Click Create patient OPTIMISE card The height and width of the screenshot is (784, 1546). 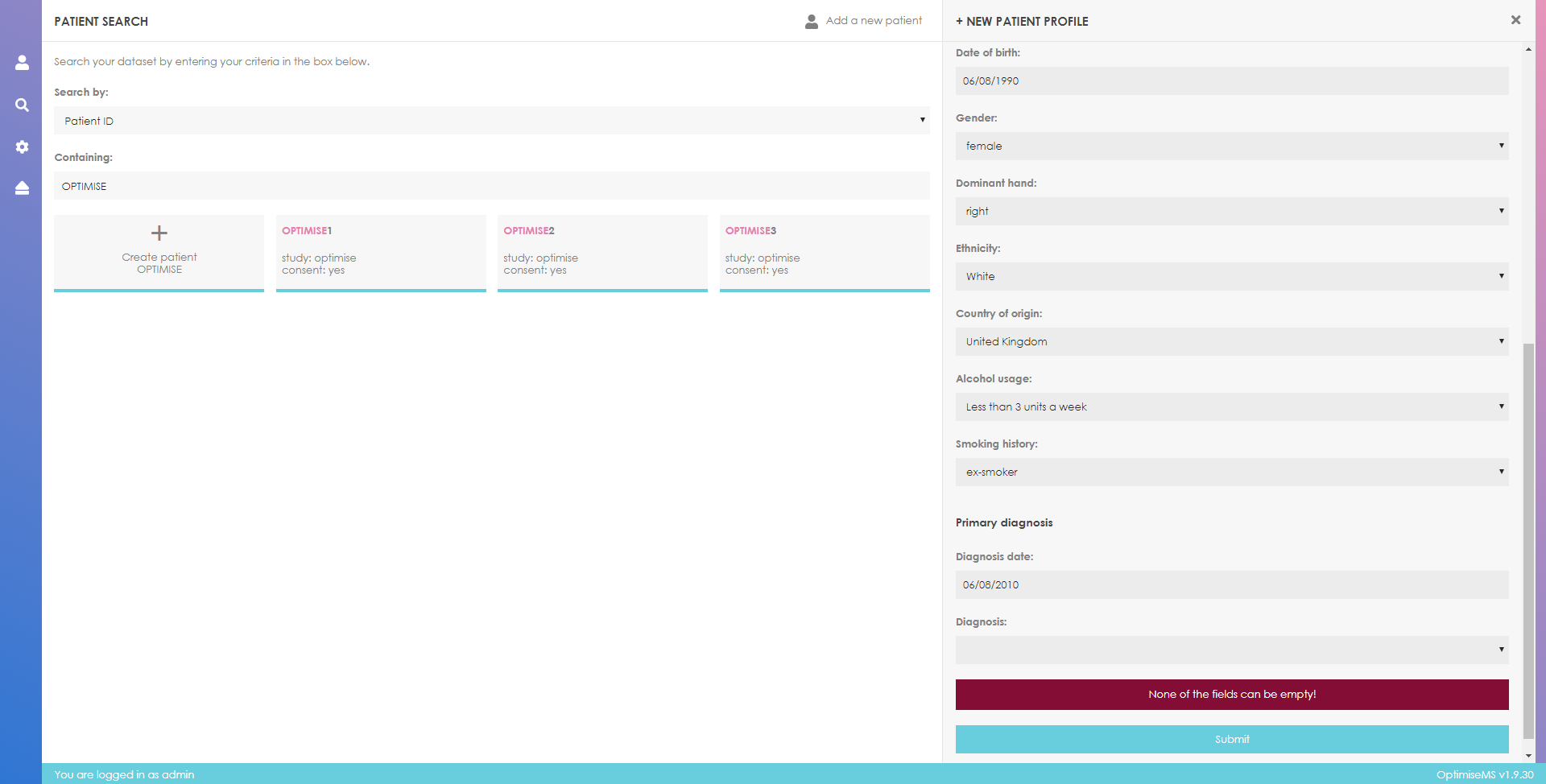[x=159, y=253]
